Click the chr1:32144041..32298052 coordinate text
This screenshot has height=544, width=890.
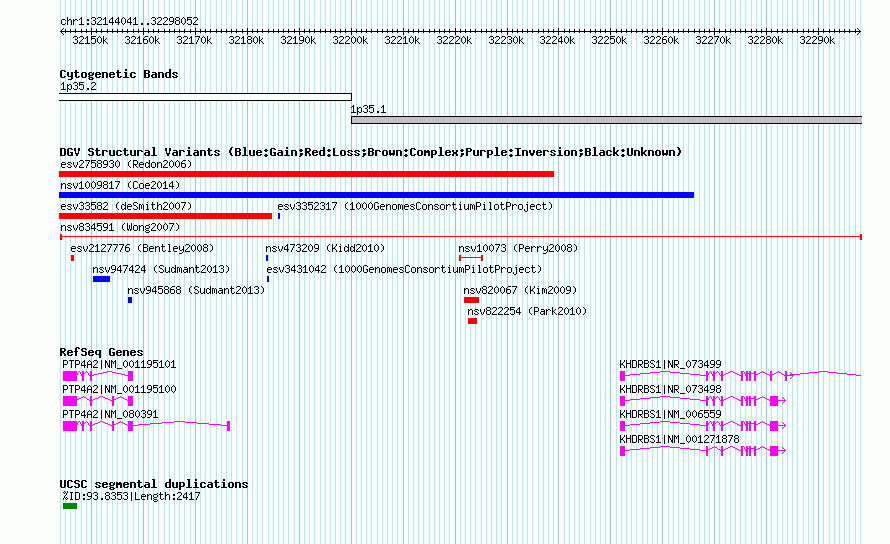129,22
